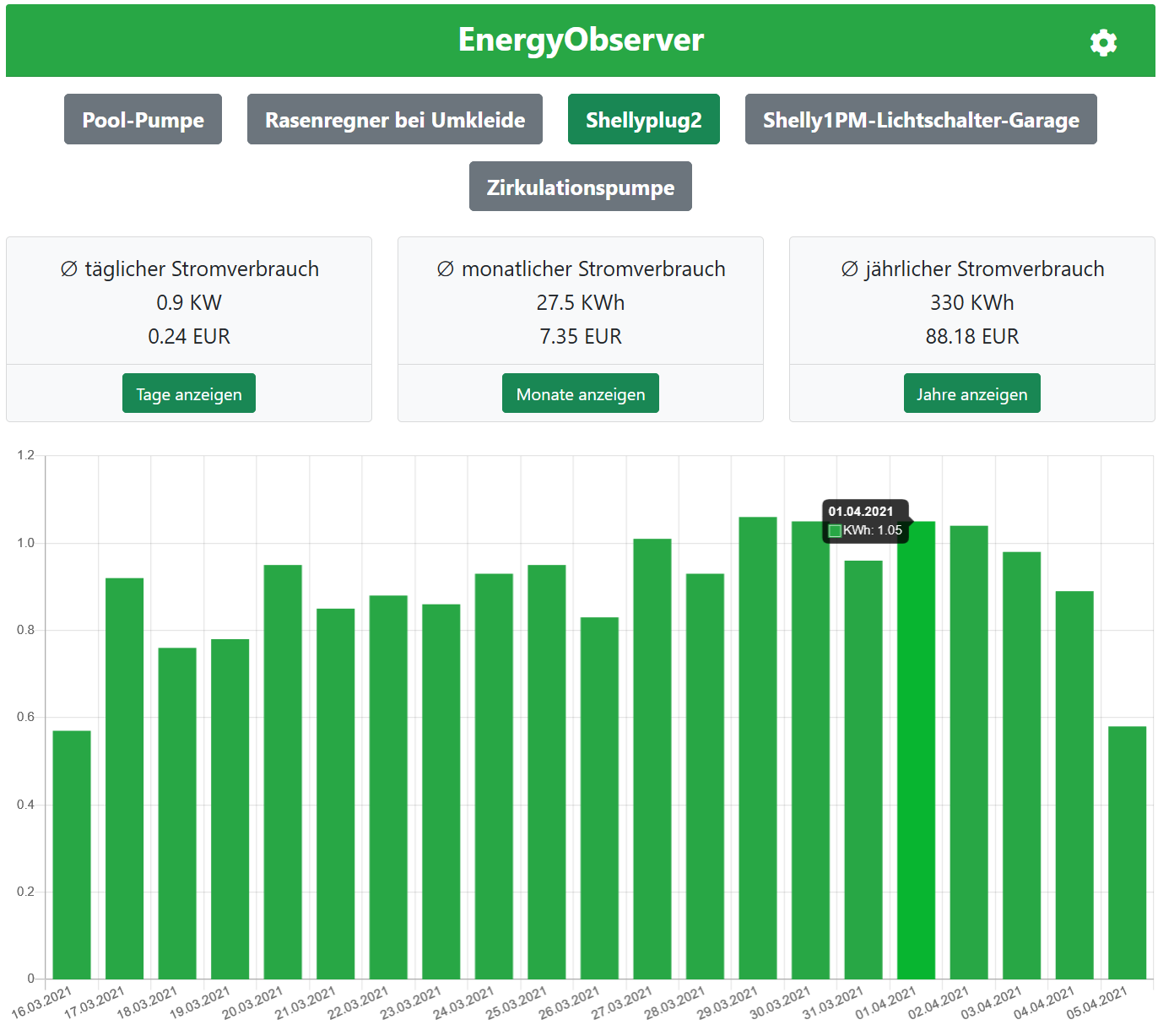Open settings via the gear icon
The image size is (1158, 1036).
[1103, 42]
